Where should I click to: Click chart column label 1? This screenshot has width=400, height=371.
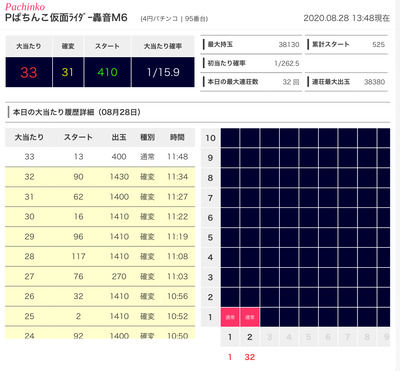click(x=230, y=337)
